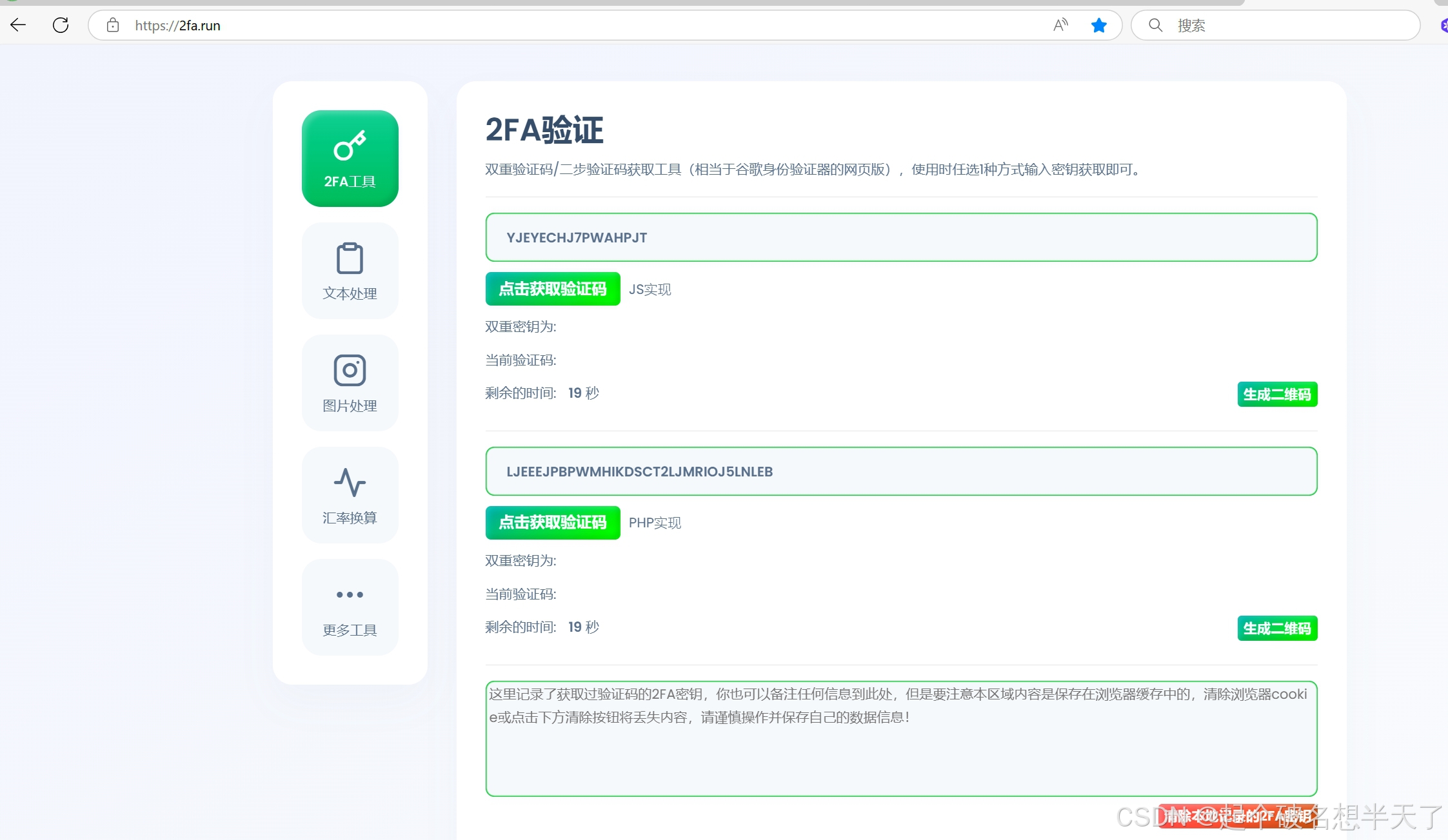The height and width of the screenshot is (840, 1448).
Task: Open the 2FA工具 key icon
Action: point(350,146)
